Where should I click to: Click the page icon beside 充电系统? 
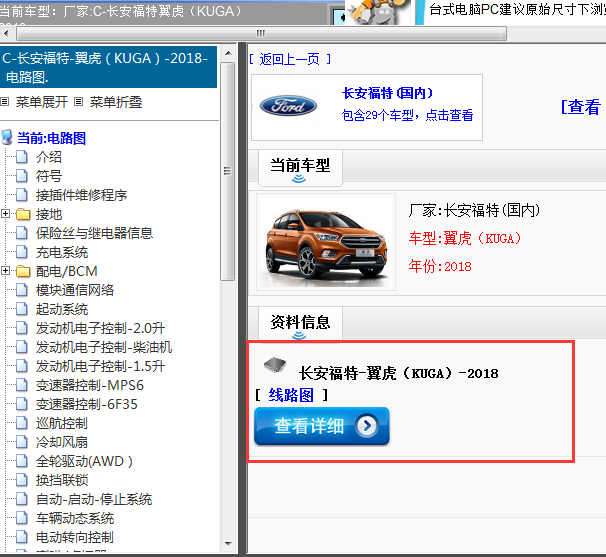click(x=22, y=252)
